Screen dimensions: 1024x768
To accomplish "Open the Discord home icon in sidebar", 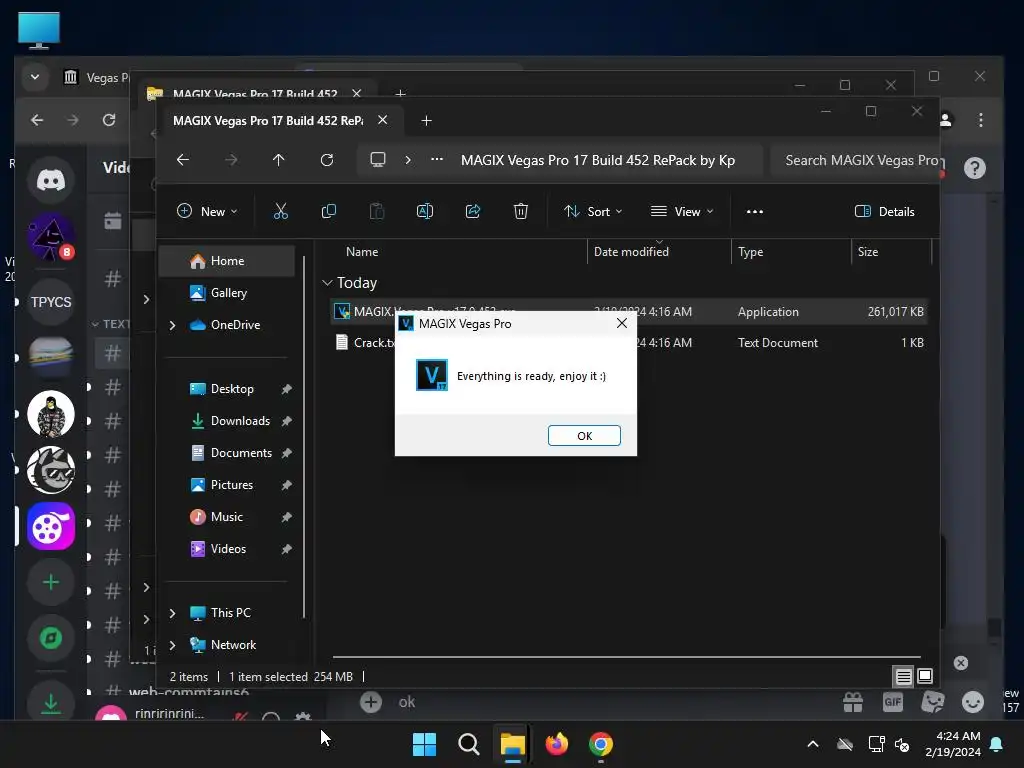I will [x=50, y=180].
